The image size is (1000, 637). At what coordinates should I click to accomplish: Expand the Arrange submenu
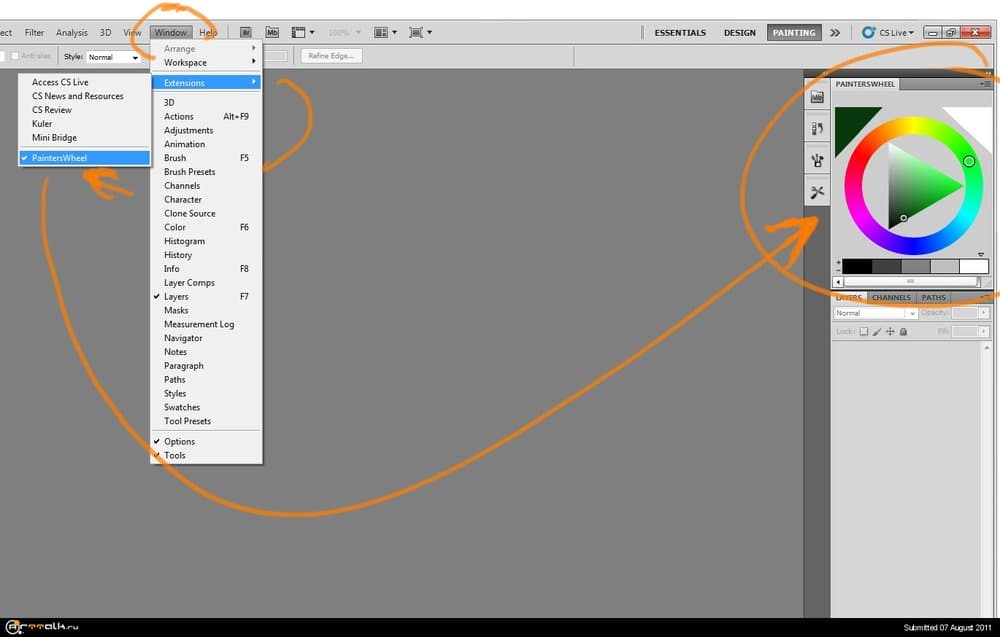[207, 48]
